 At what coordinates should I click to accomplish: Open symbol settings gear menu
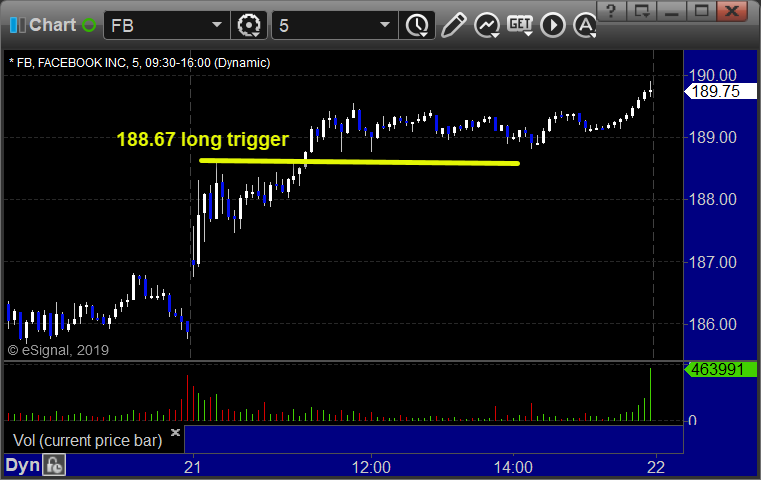point(249,25)
